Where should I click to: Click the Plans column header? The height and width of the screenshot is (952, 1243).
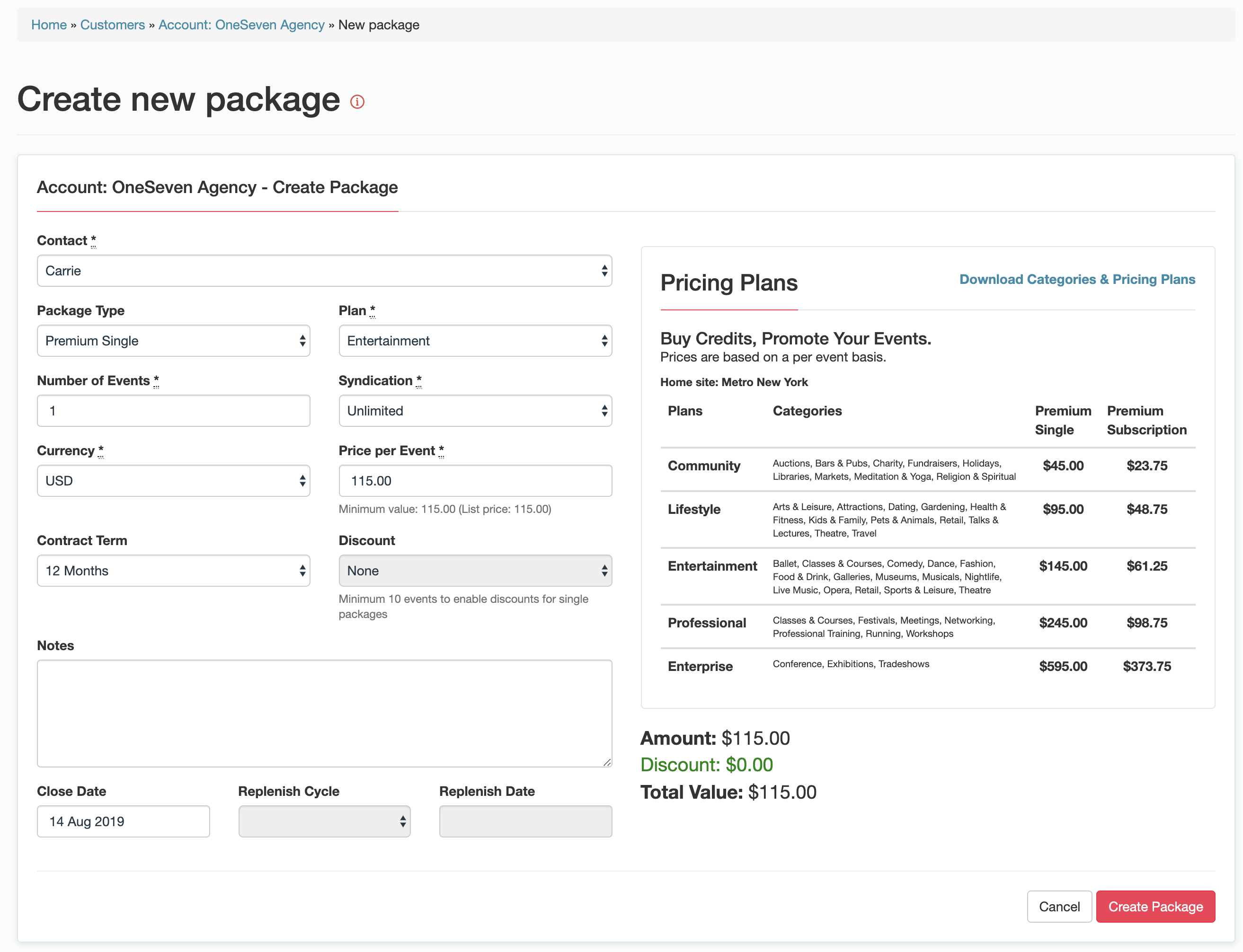685,411
